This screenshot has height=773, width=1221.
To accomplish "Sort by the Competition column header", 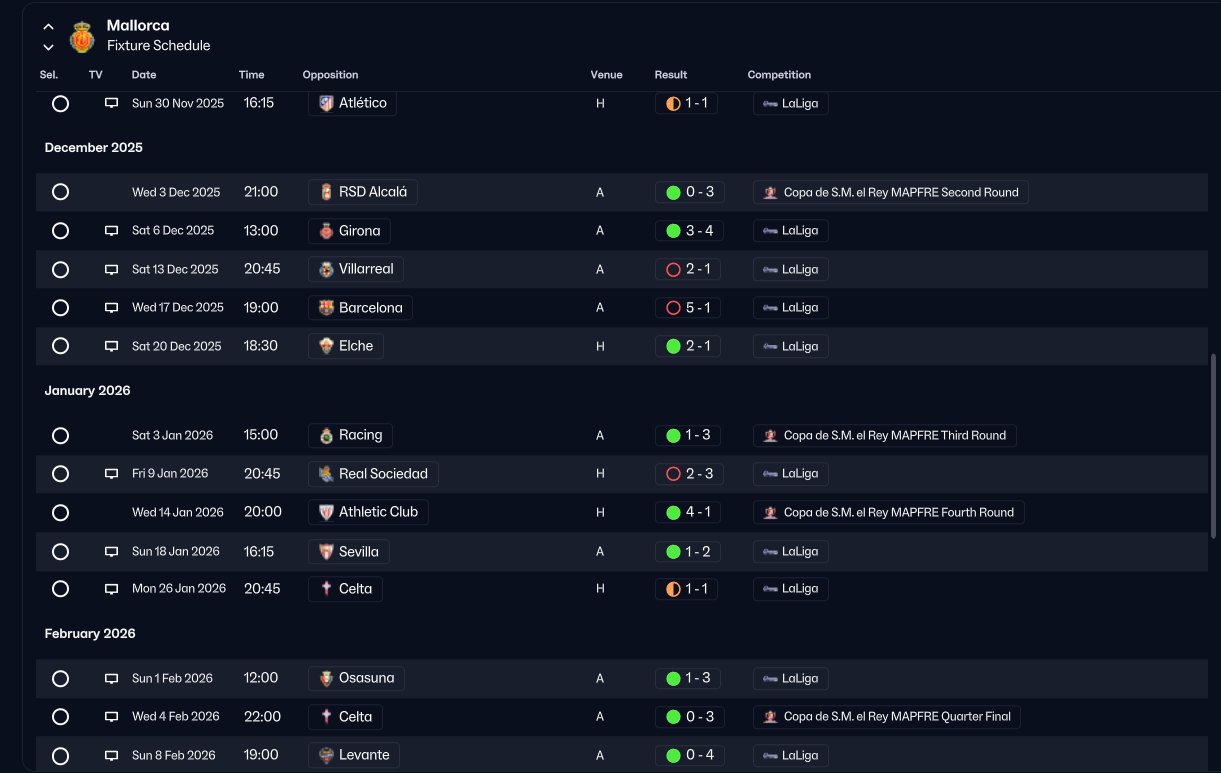I will [779, 75].
